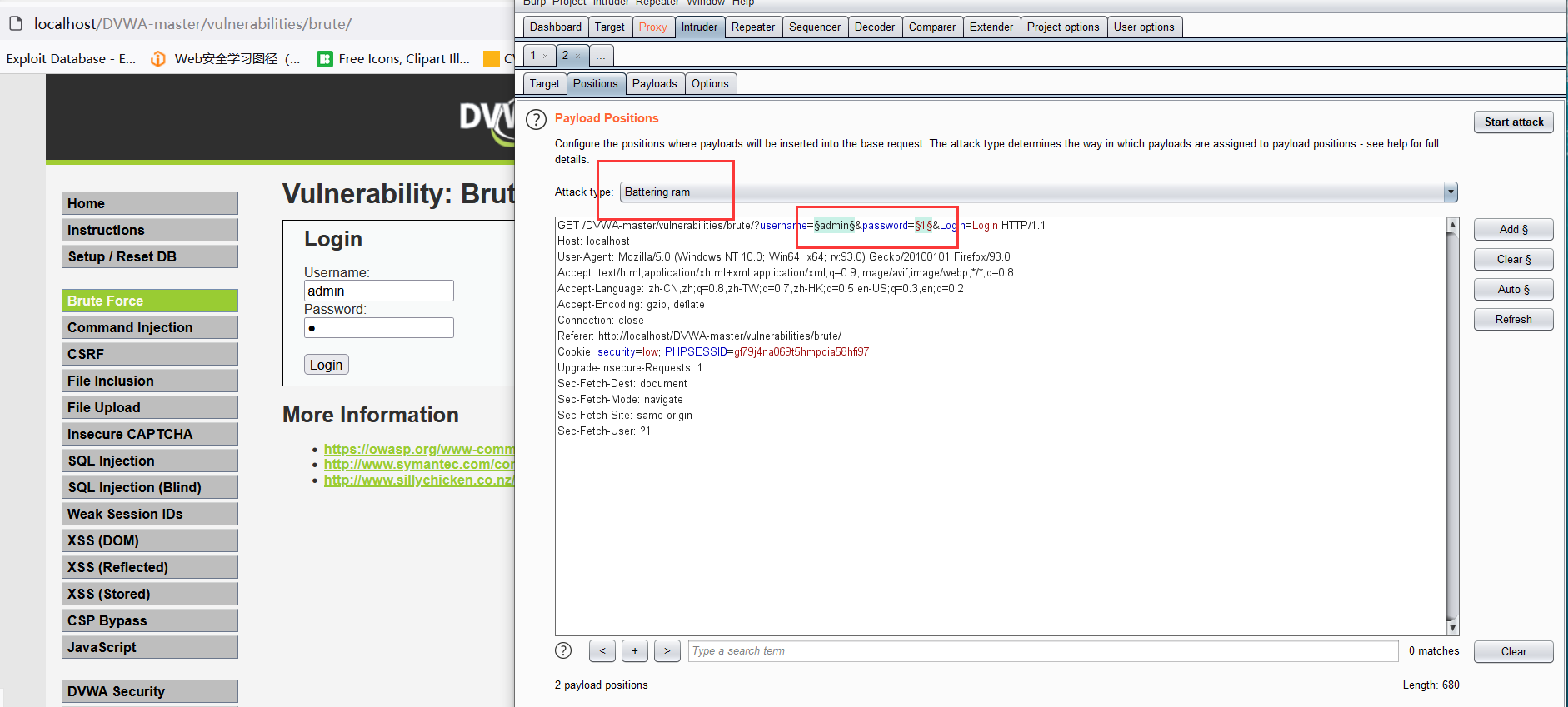Close Intruder attack tab 1
The width and height of the screenshot is (1568, 707).
(546, 56)
